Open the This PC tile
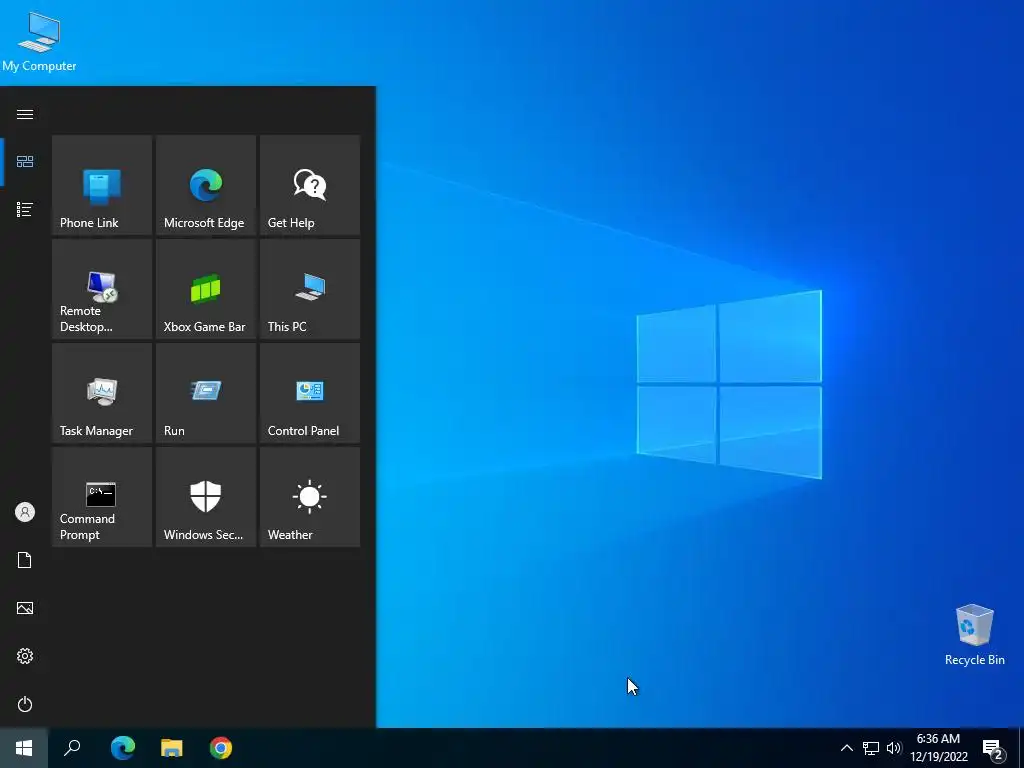 310,289
